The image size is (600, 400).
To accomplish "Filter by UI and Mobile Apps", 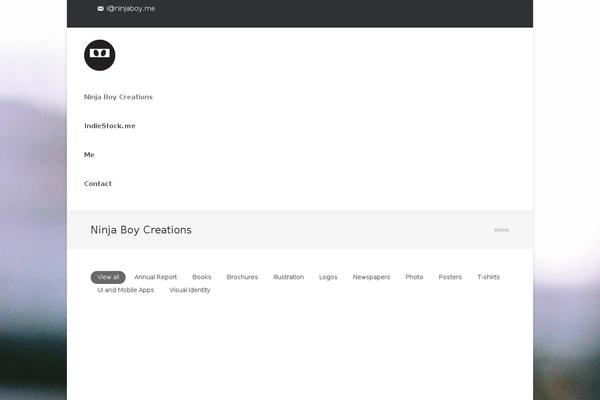I will [x=126, y=290].
